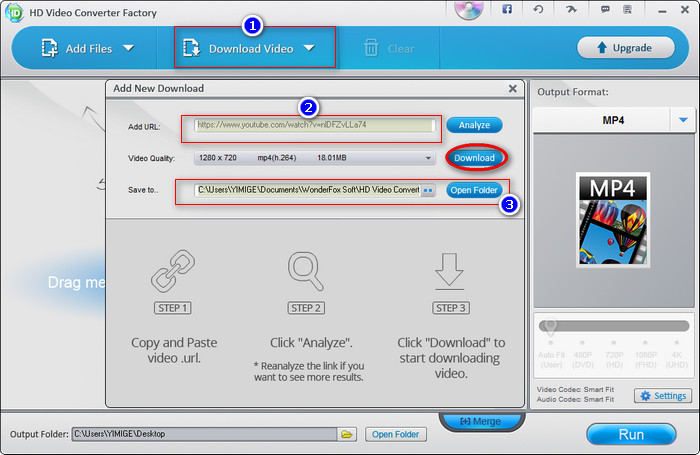
Task: Click the Upgrade button
Action: pyautogui.click(x=625, y=48)
